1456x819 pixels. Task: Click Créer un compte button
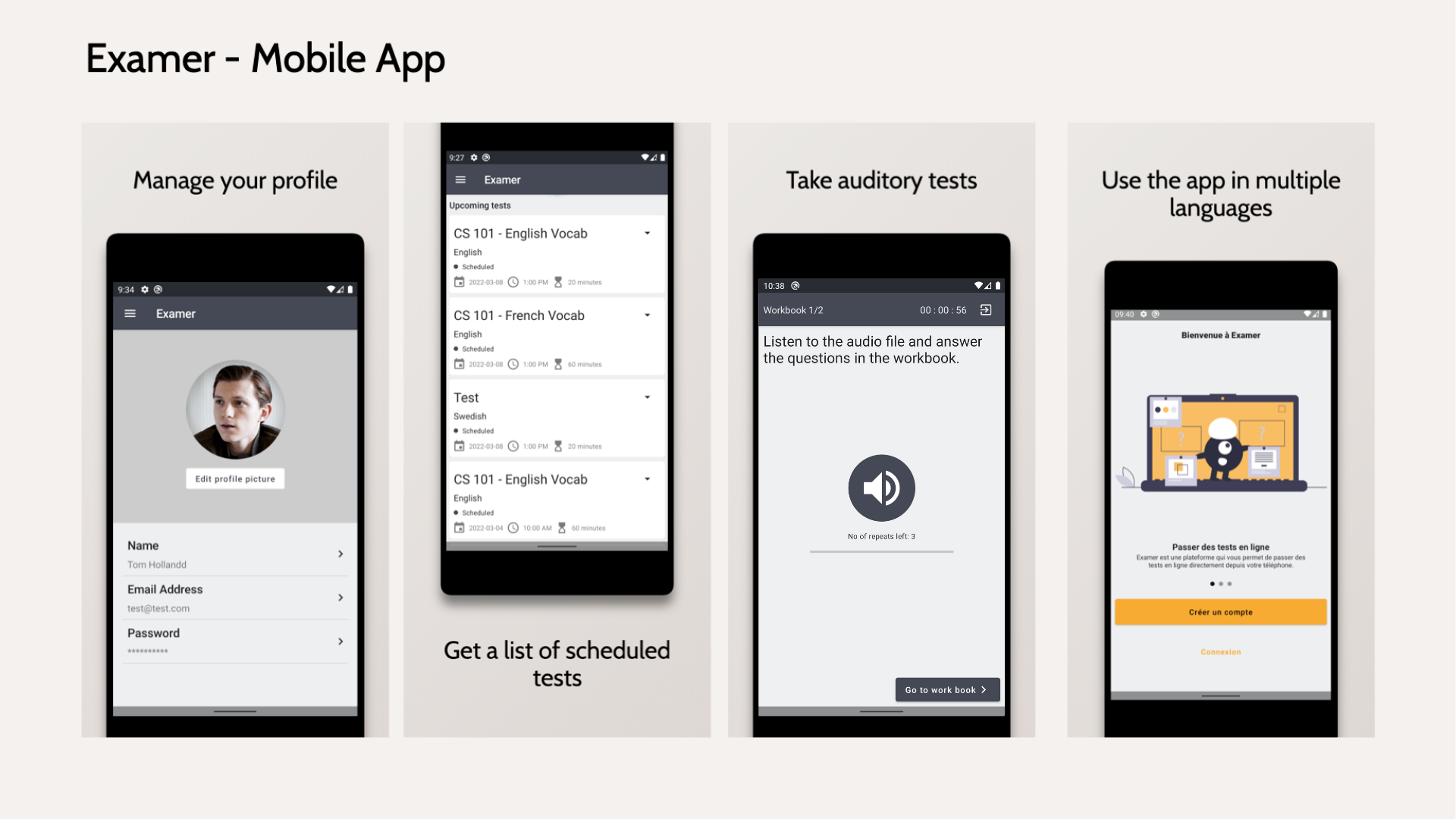click(1220, 611)
